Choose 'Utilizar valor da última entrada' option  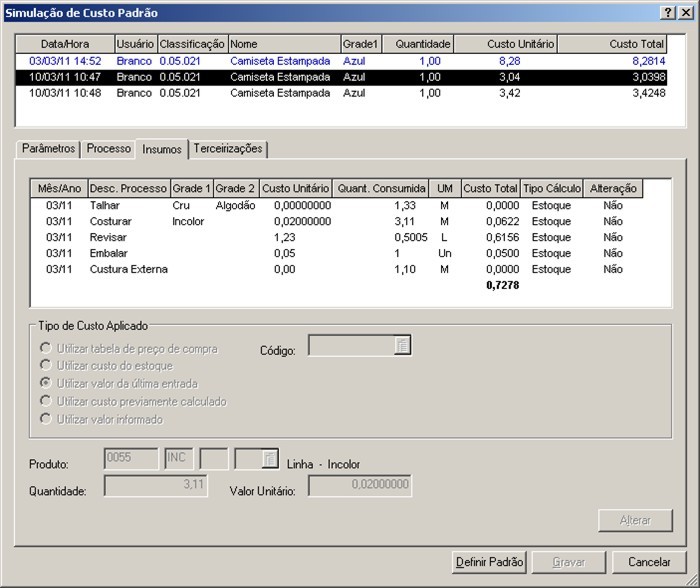[45, 383]
